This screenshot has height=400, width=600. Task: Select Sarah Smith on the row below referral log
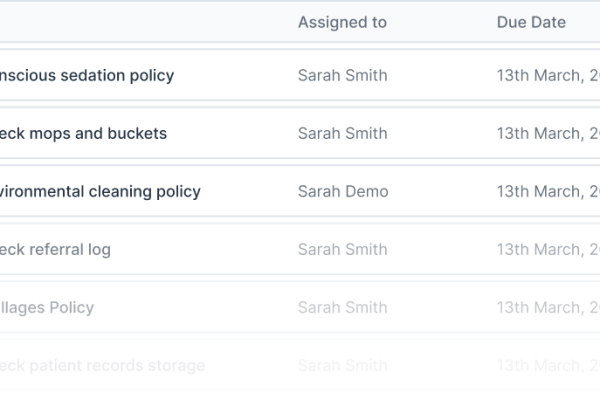(343, 308)
